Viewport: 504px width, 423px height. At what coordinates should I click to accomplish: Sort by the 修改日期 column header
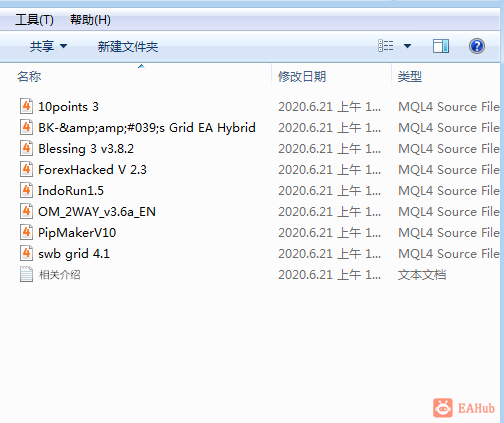[302, 77]
